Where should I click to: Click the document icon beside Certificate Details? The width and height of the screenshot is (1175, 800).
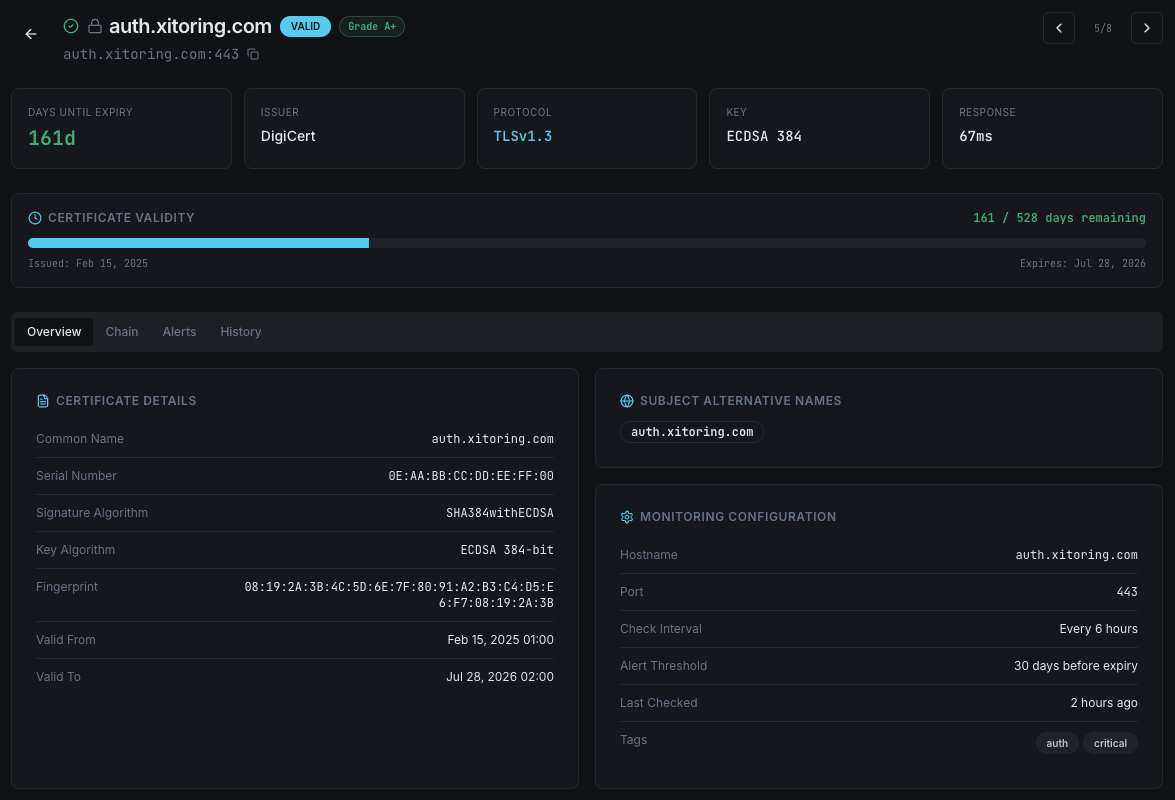pyautogui.click(x=43, y=400)
